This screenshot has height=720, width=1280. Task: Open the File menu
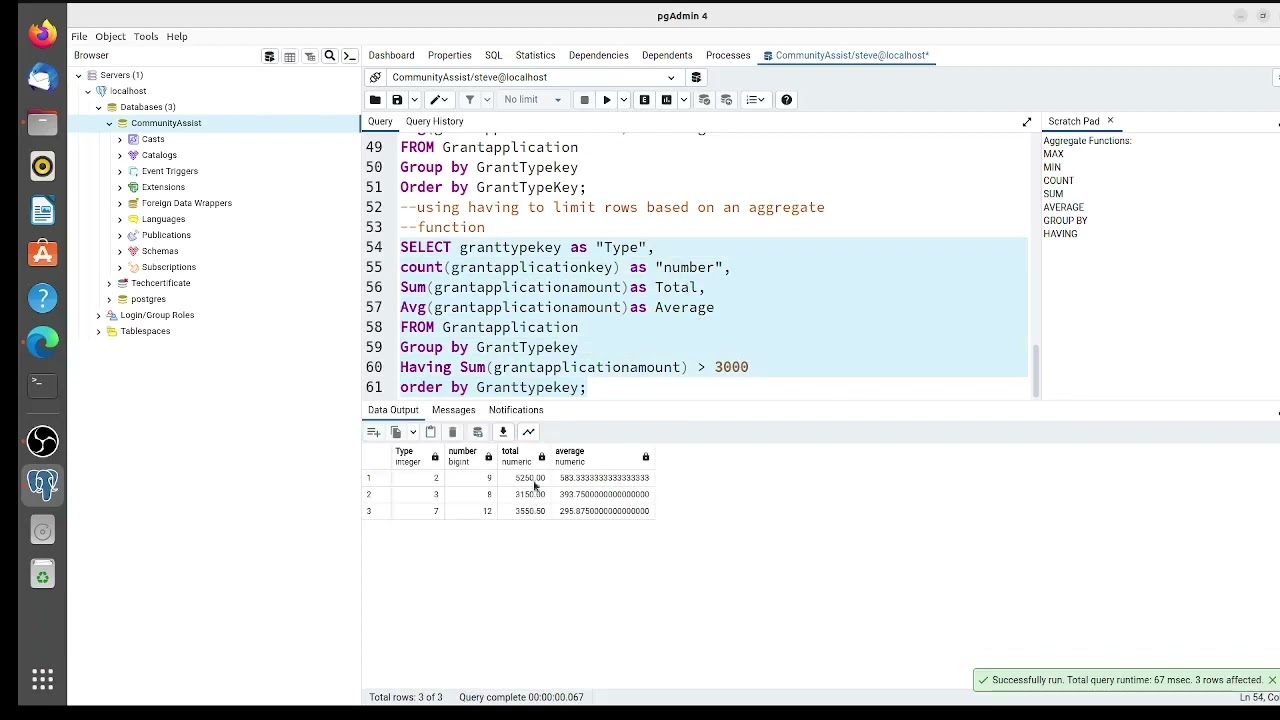[79, 36]
